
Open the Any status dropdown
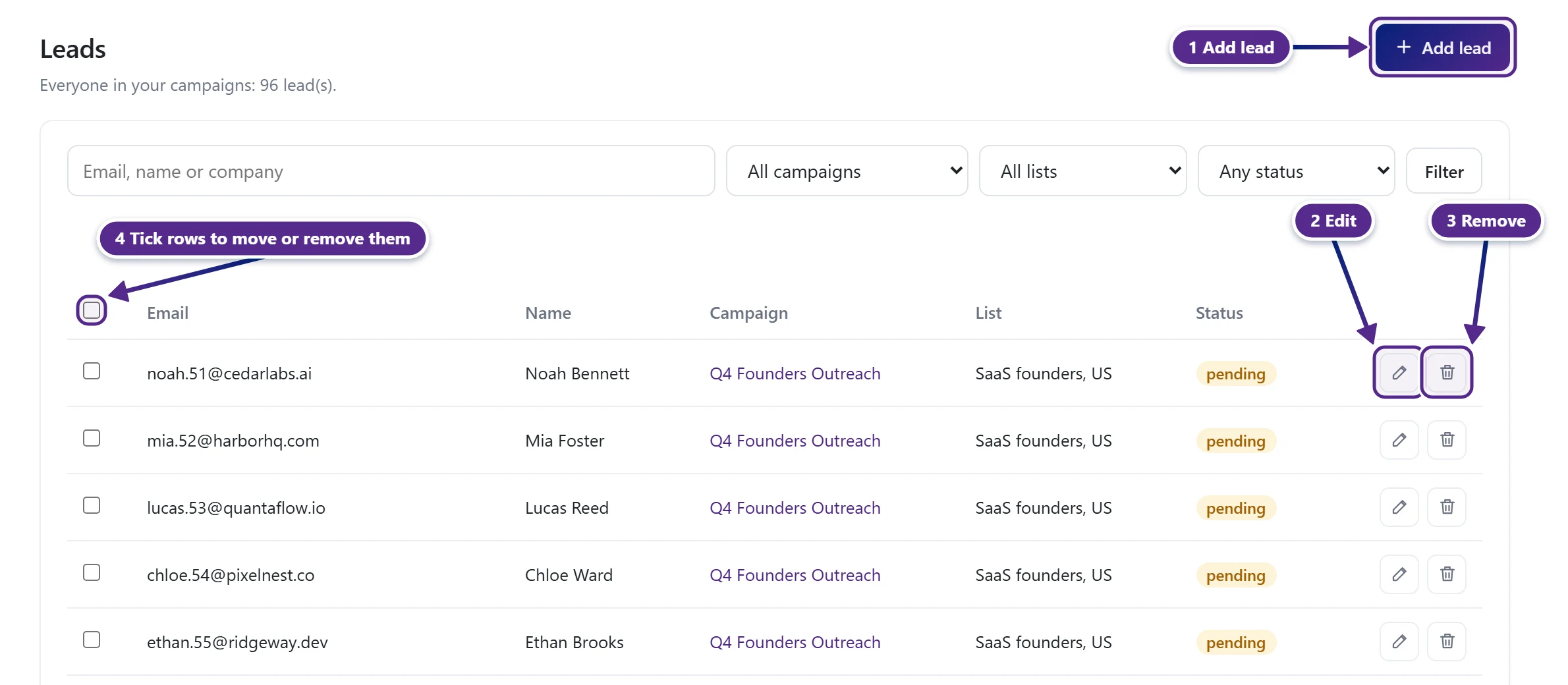[1296, 171]
